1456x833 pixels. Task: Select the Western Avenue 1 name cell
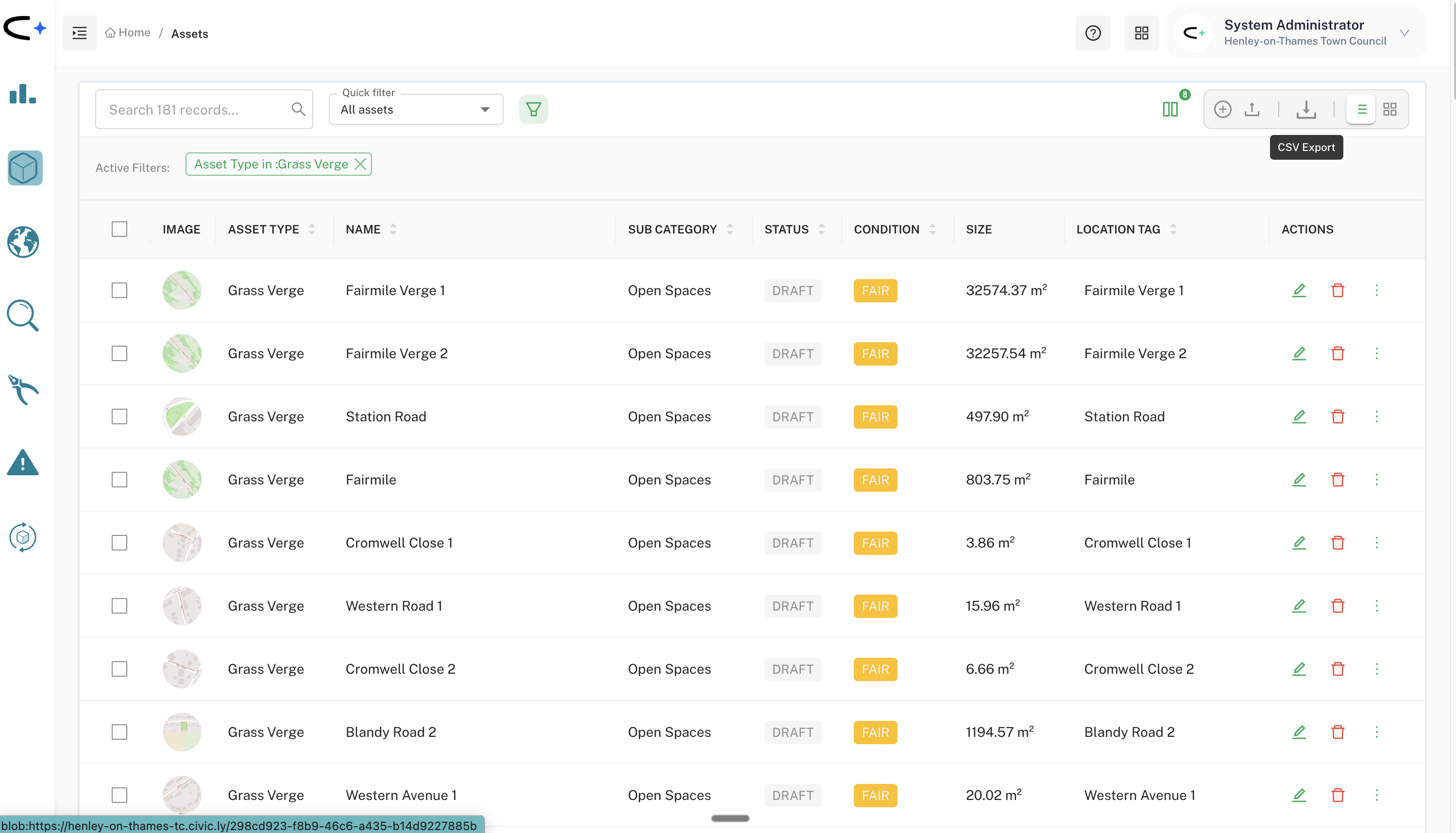tap(401, 795)
